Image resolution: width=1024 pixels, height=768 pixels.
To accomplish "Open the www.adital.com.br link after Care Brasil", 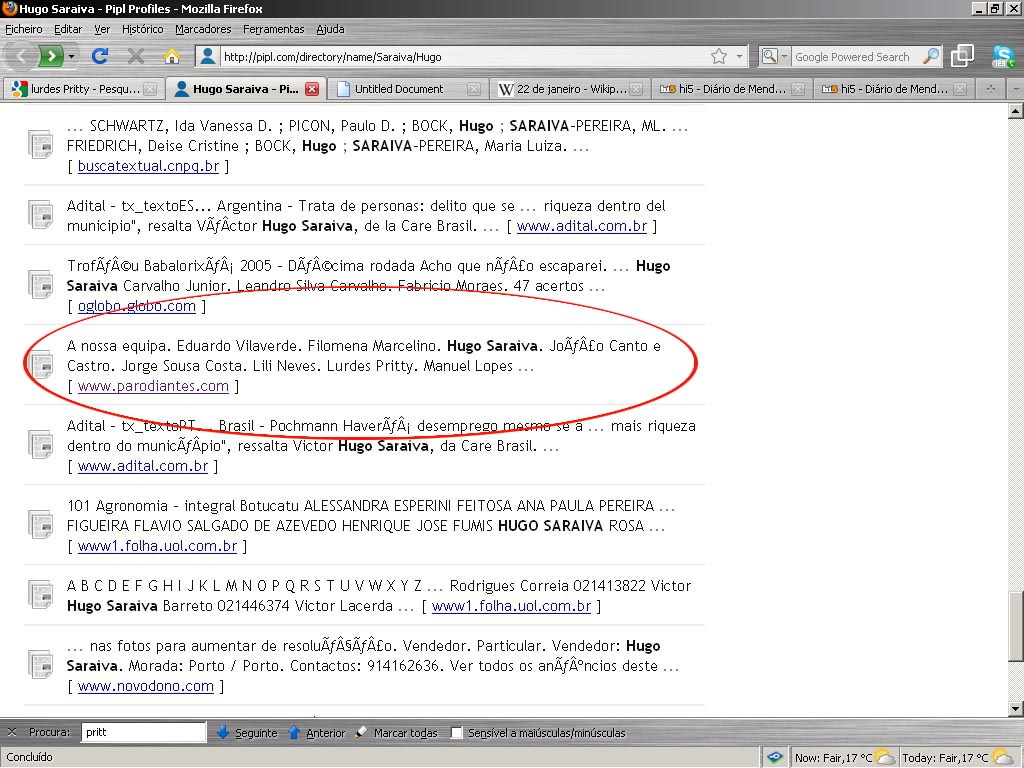I will (582, 226).
